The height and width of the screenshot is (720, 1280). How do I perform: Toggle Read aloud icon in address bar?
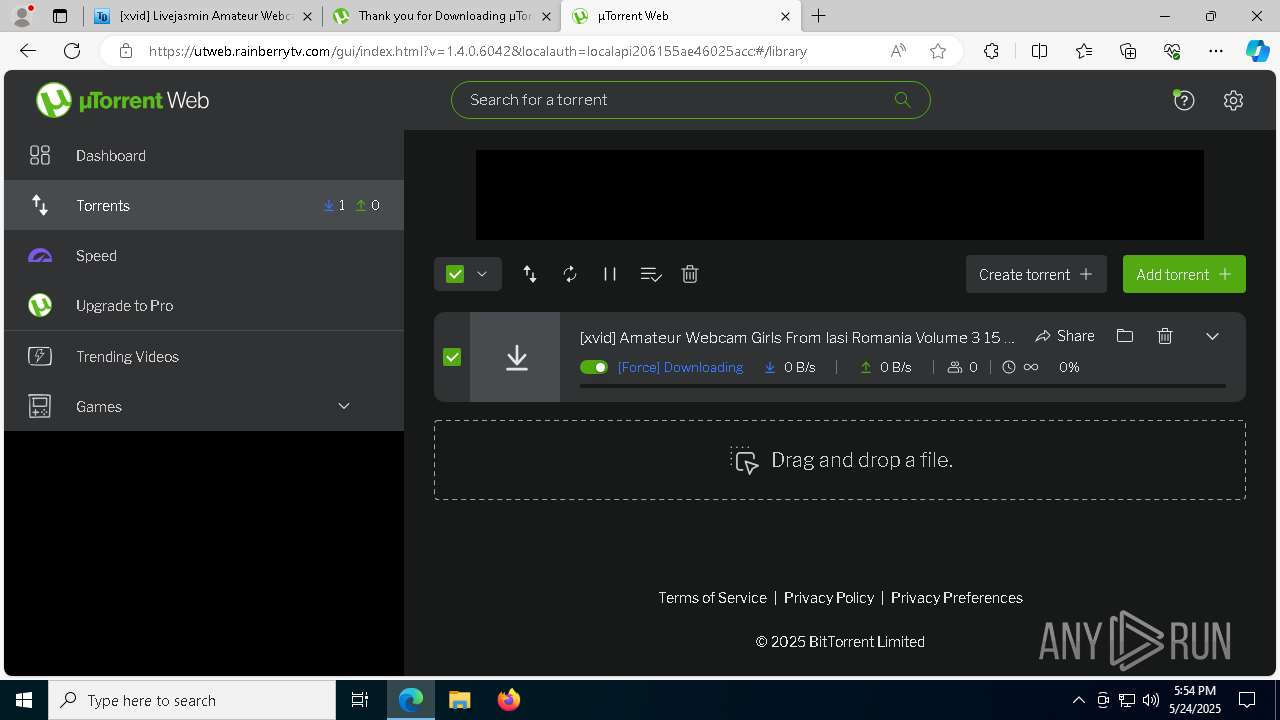[898, 51]
